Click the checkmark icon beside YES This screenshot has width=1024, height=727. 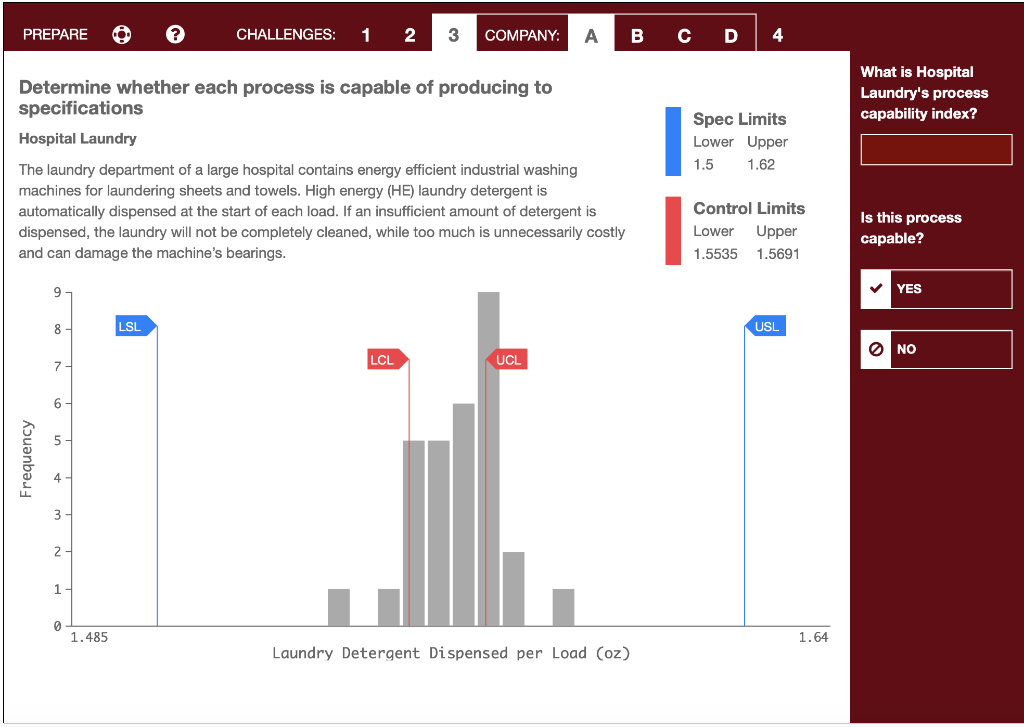876,289
